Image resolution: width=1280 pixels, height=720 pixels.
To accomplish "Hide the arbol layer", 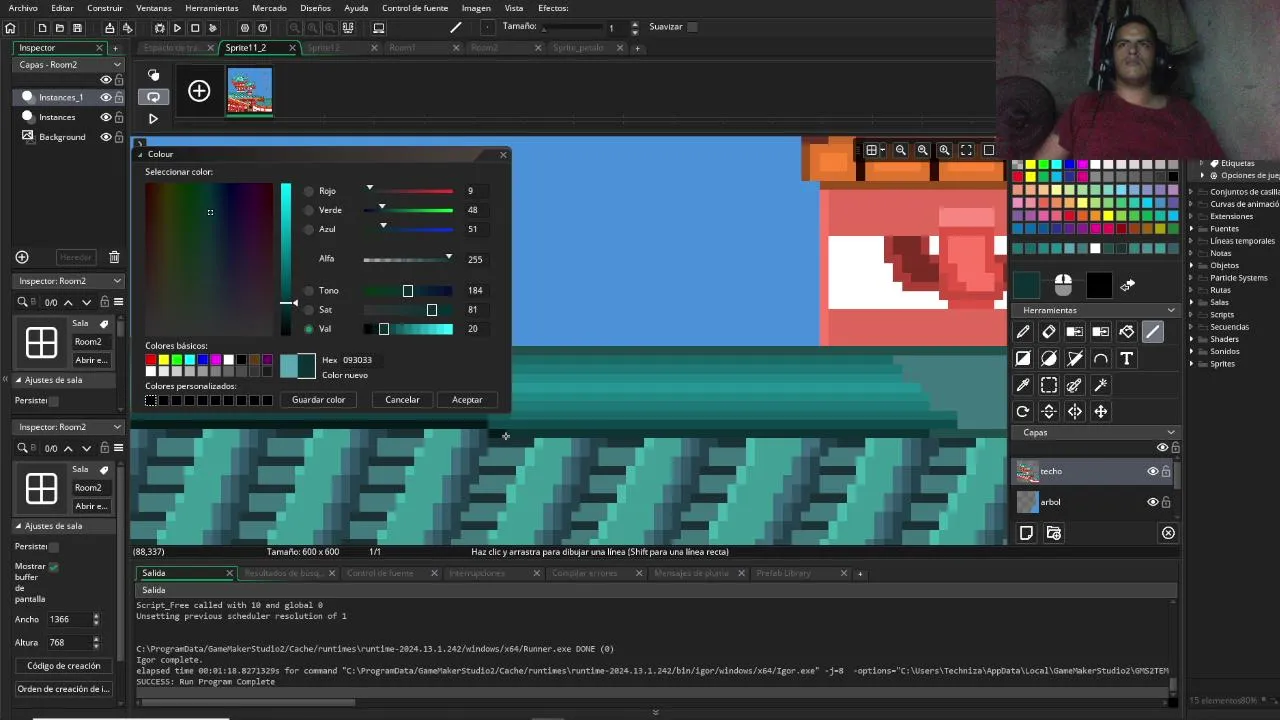I will pos(1152,502).
